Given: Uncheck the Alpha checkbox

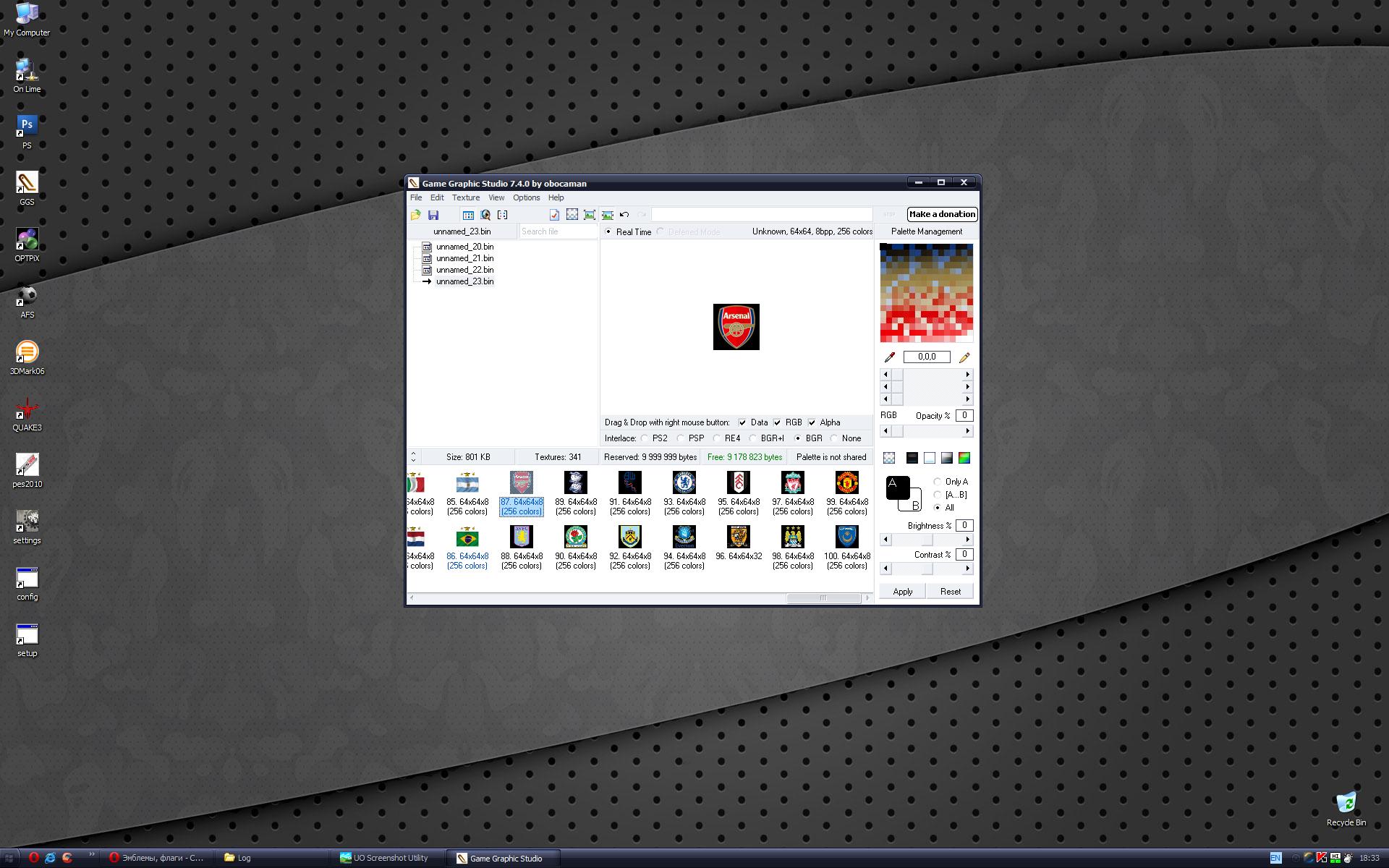Looking at the screenshot, I should click(x=812, y=422).
